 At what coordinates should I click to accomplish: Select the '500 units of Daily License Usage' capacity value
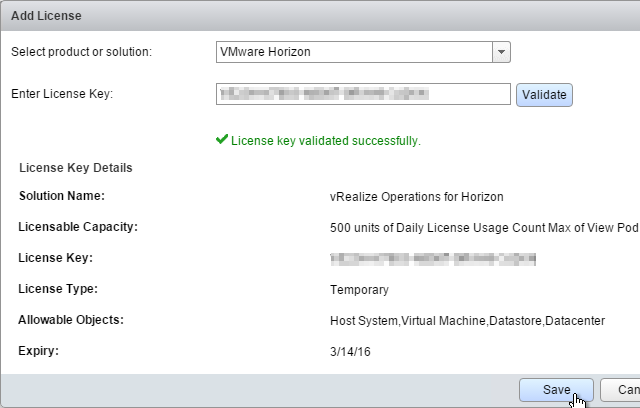click(484, 228)
